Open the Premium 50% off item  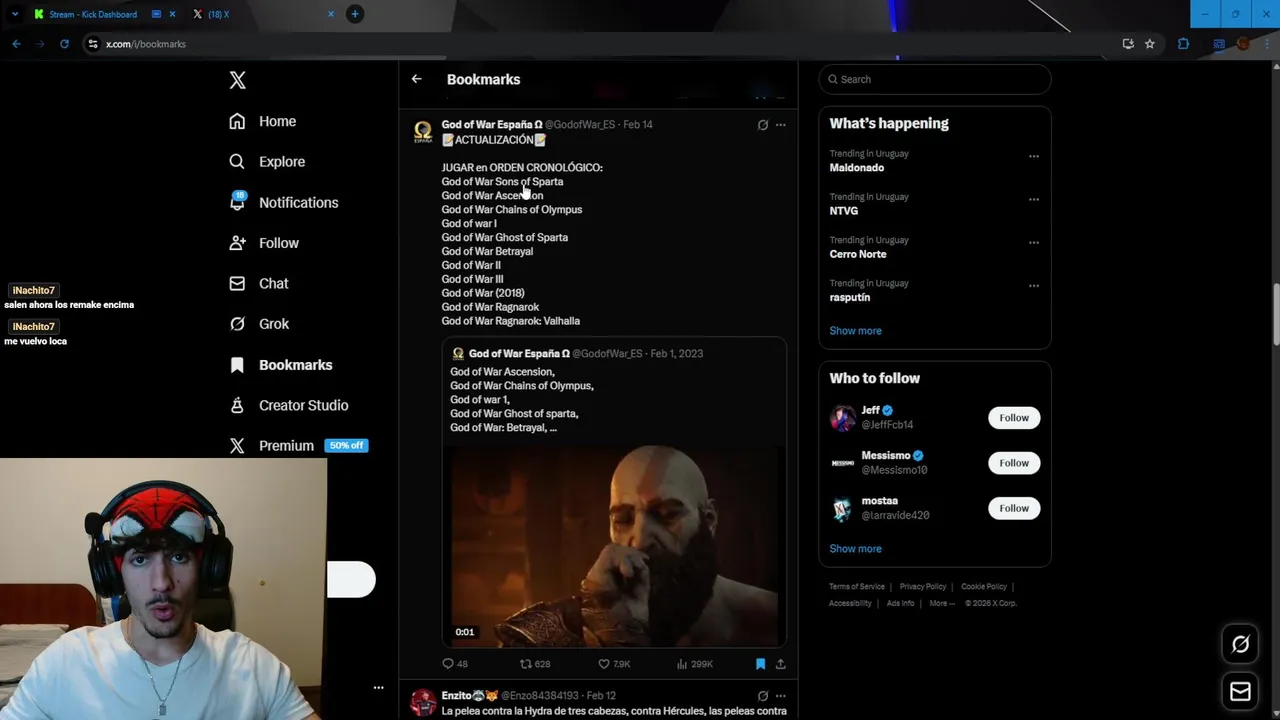pyautogui.click(x=299, y=446)
